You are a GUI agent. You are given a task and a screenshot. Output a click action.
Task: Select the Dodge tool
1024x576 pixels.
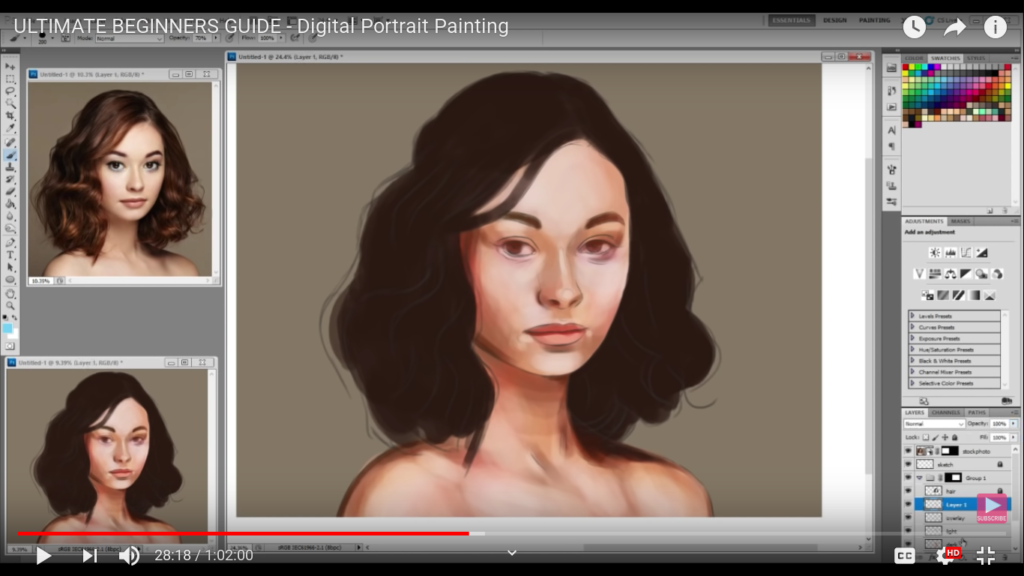(x=10, y=229)
